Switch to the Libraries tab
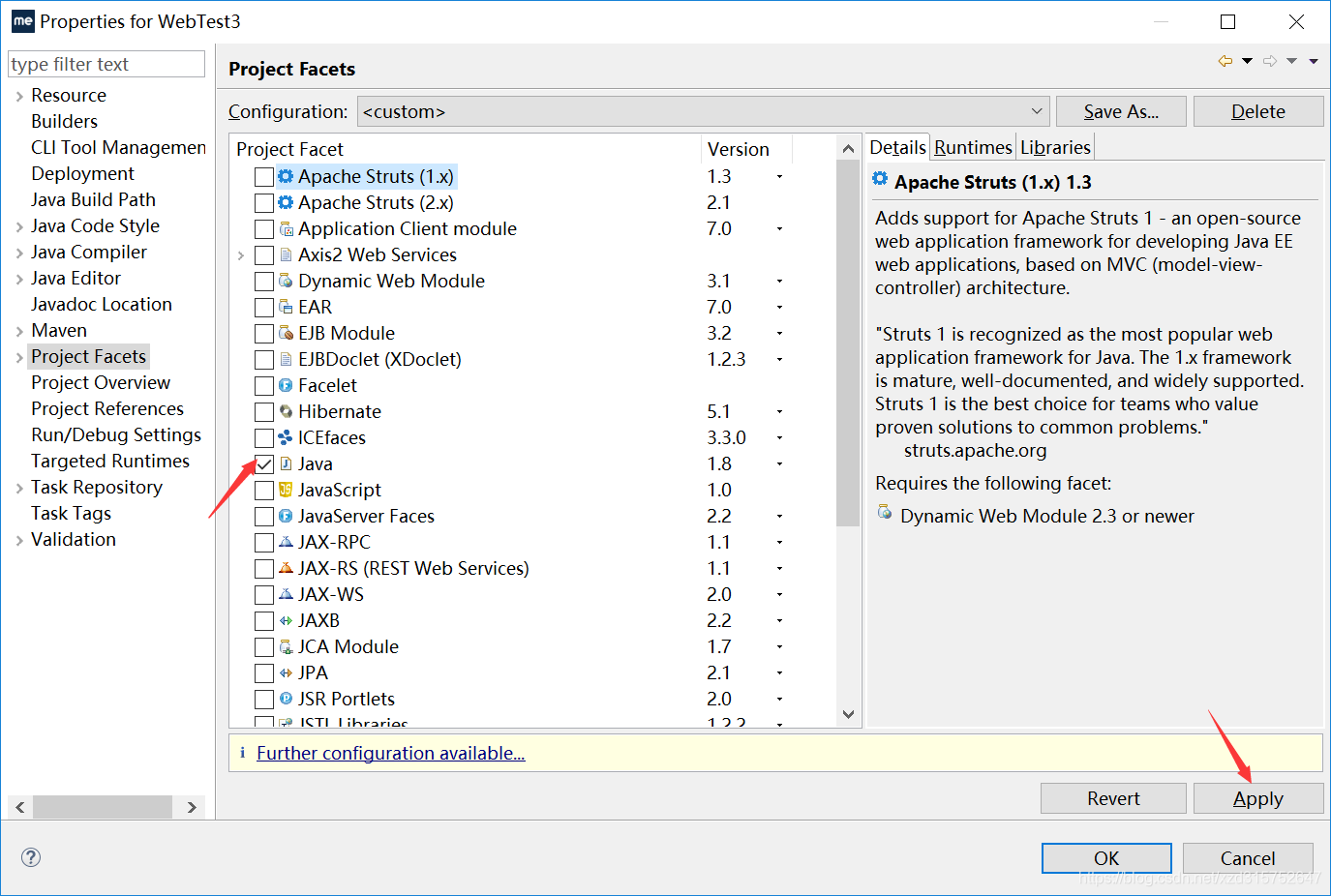1331x896 pixels. coord(1055,147)
